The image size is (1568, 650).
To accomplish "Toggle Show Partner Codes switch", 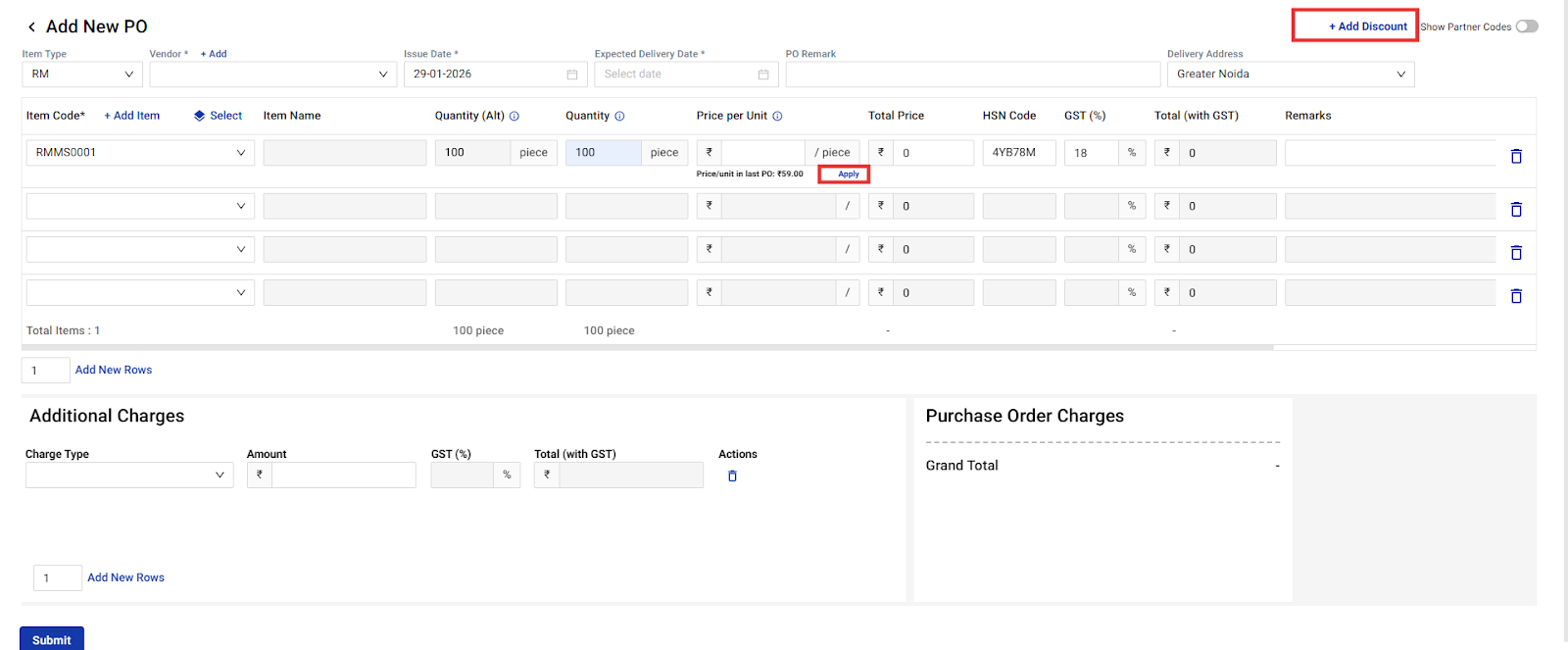I will (1526, 26).
